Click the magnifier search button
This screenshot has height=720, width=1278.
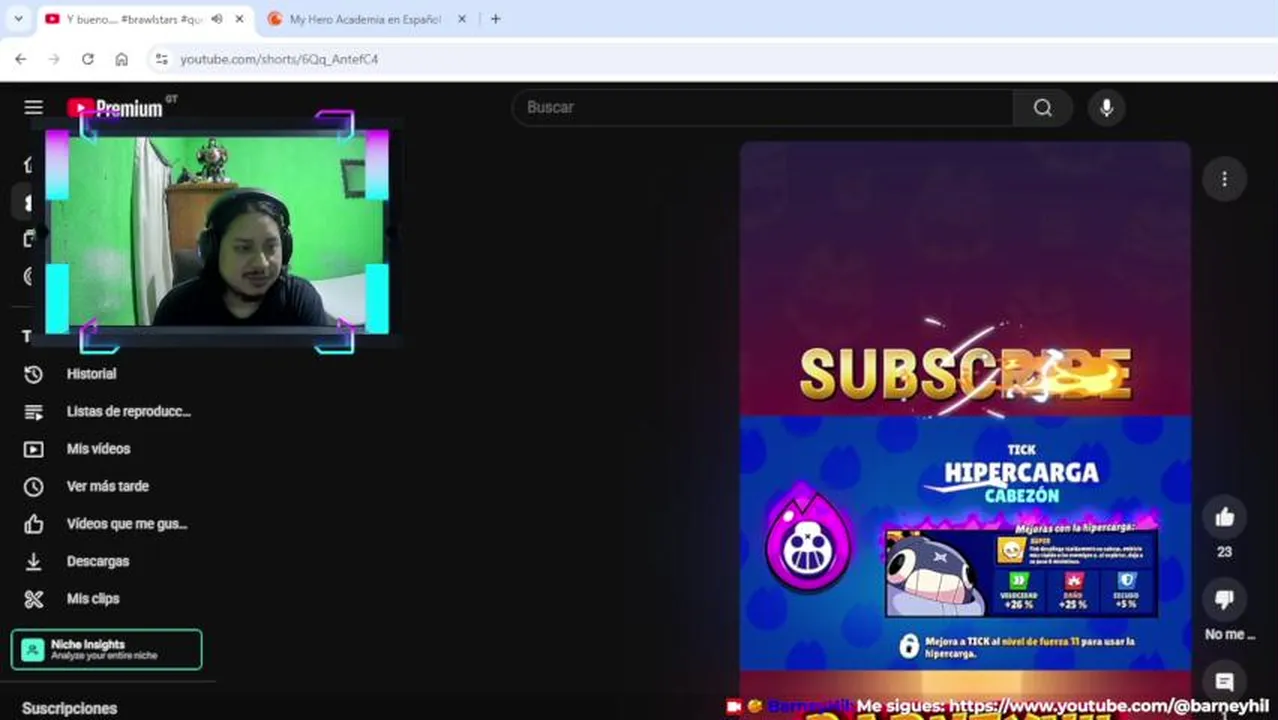(x=1043, y=107)
